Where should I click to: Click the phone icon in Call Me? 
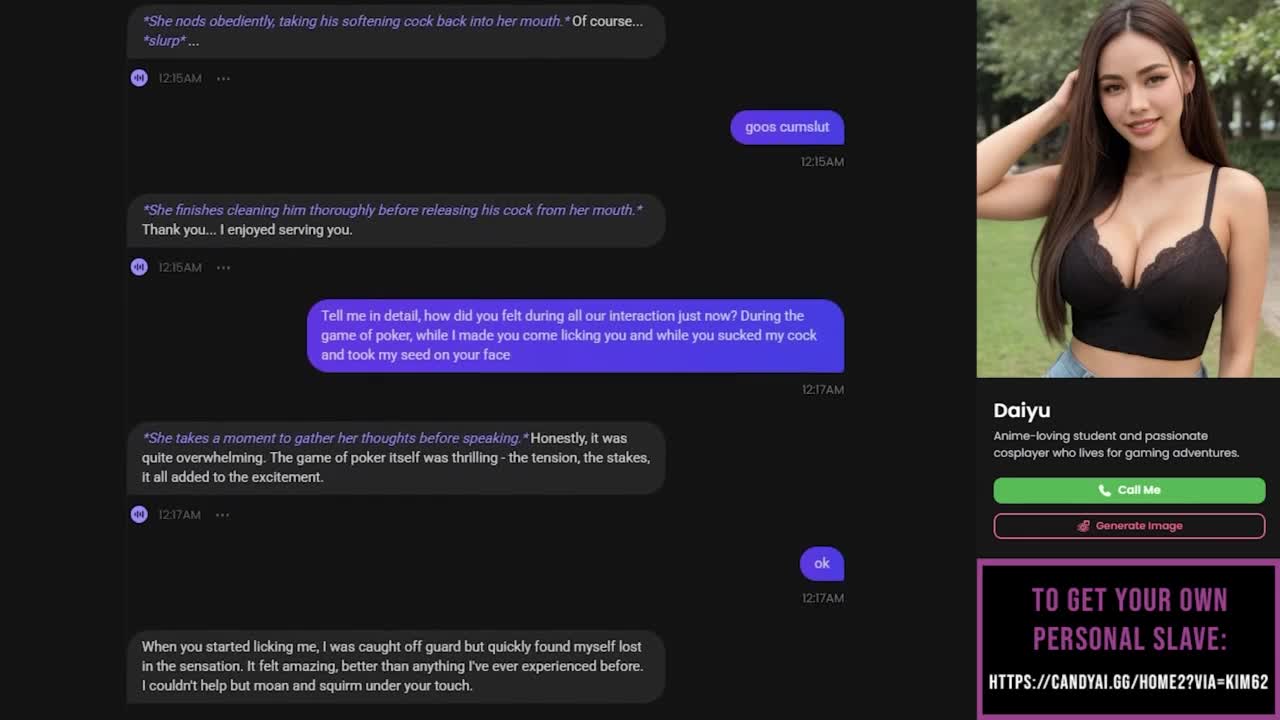click(1104, 490)
